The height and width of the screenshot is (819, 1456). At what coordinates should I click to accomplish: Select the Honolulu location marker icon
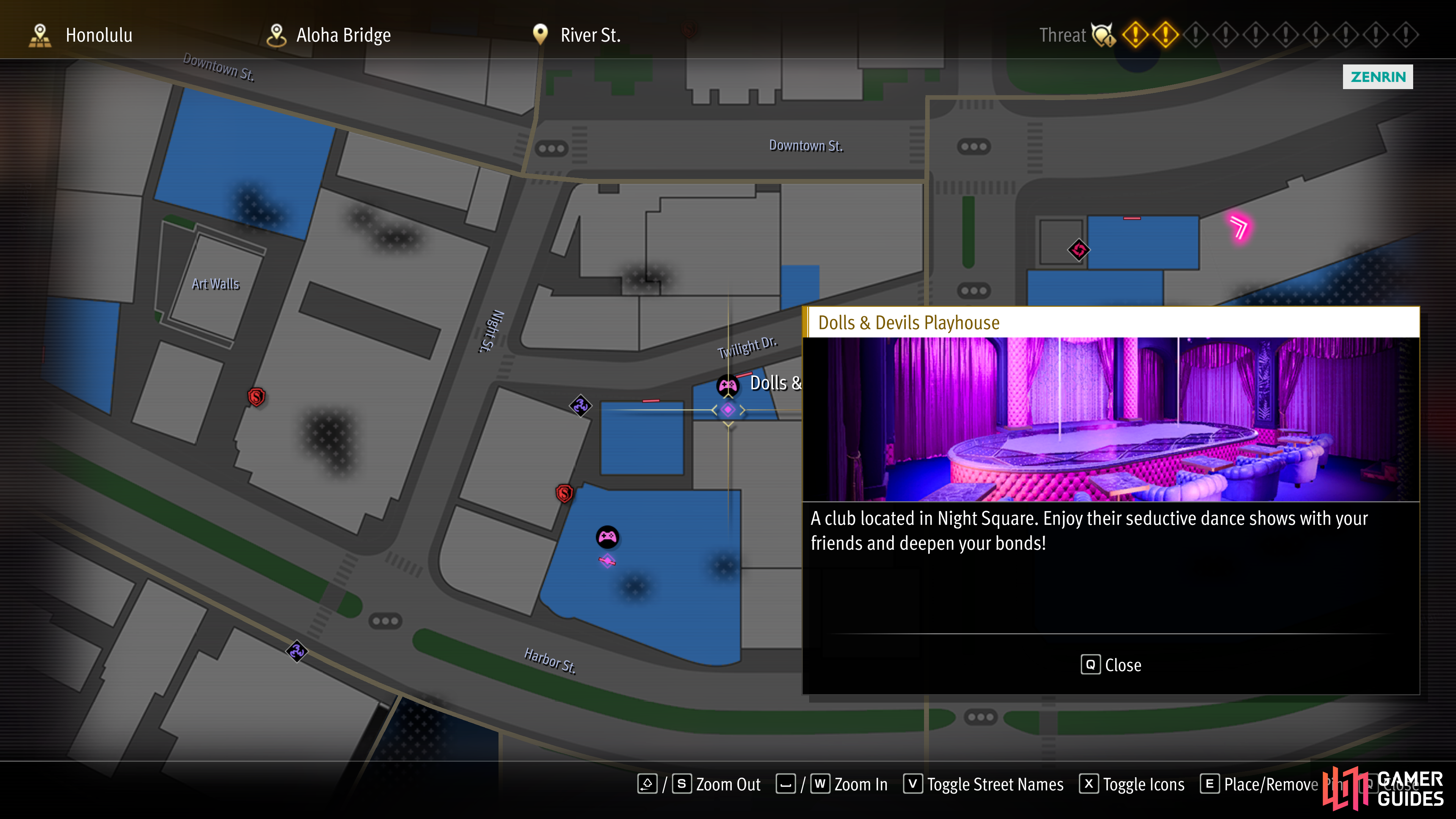[x=39, y=35]
